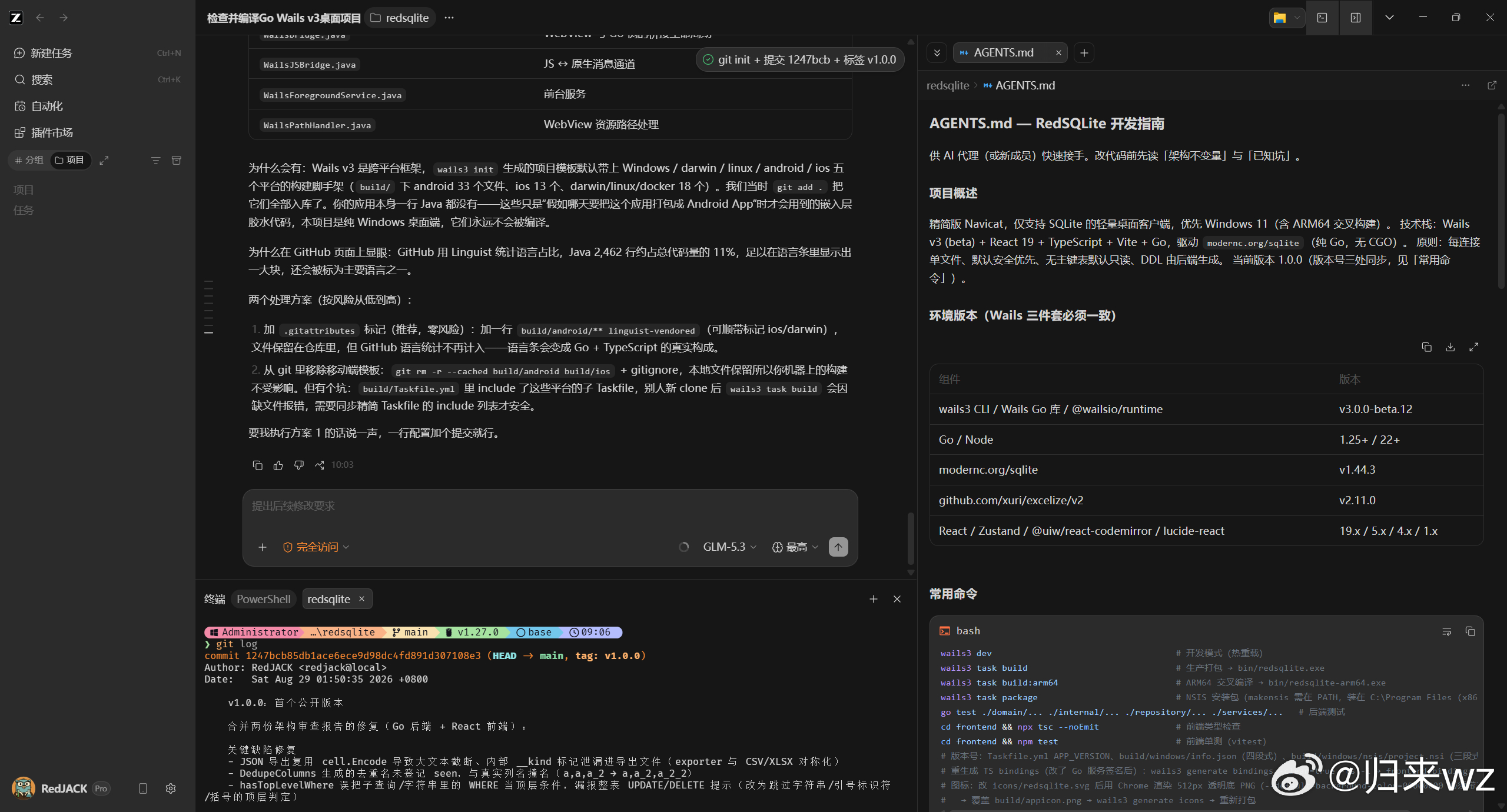Open the sidebar filter icon
Screen dimensions: 1507x812
coord(155,160)
